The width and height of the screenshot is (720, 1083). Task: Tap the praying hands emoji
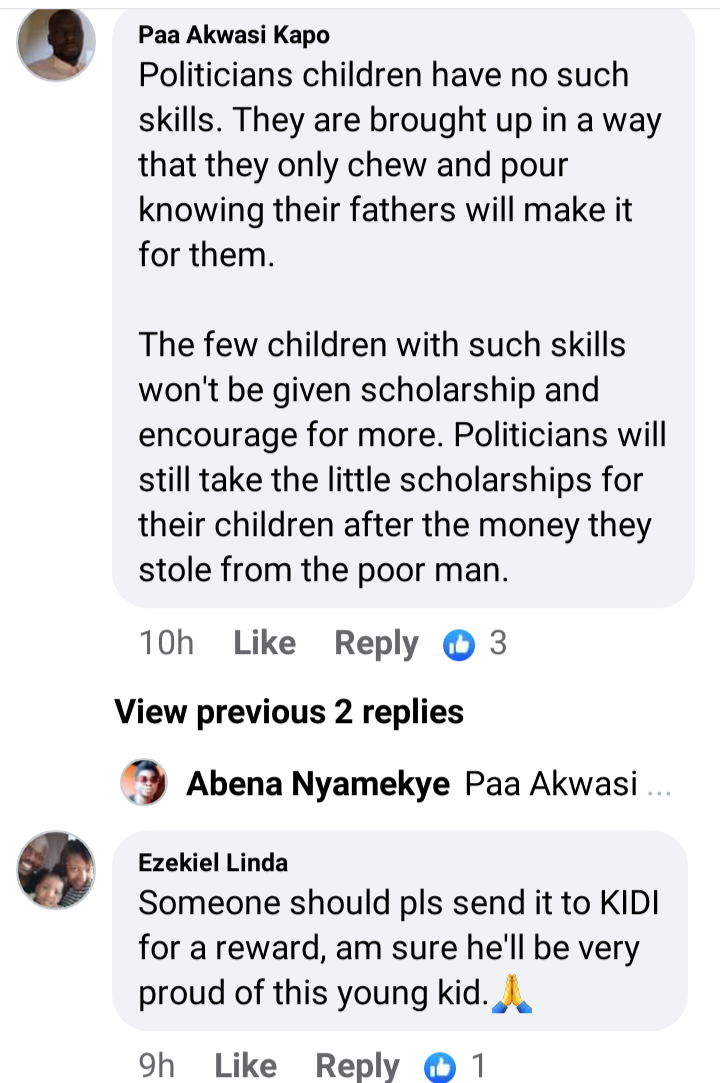pos(512,995)
